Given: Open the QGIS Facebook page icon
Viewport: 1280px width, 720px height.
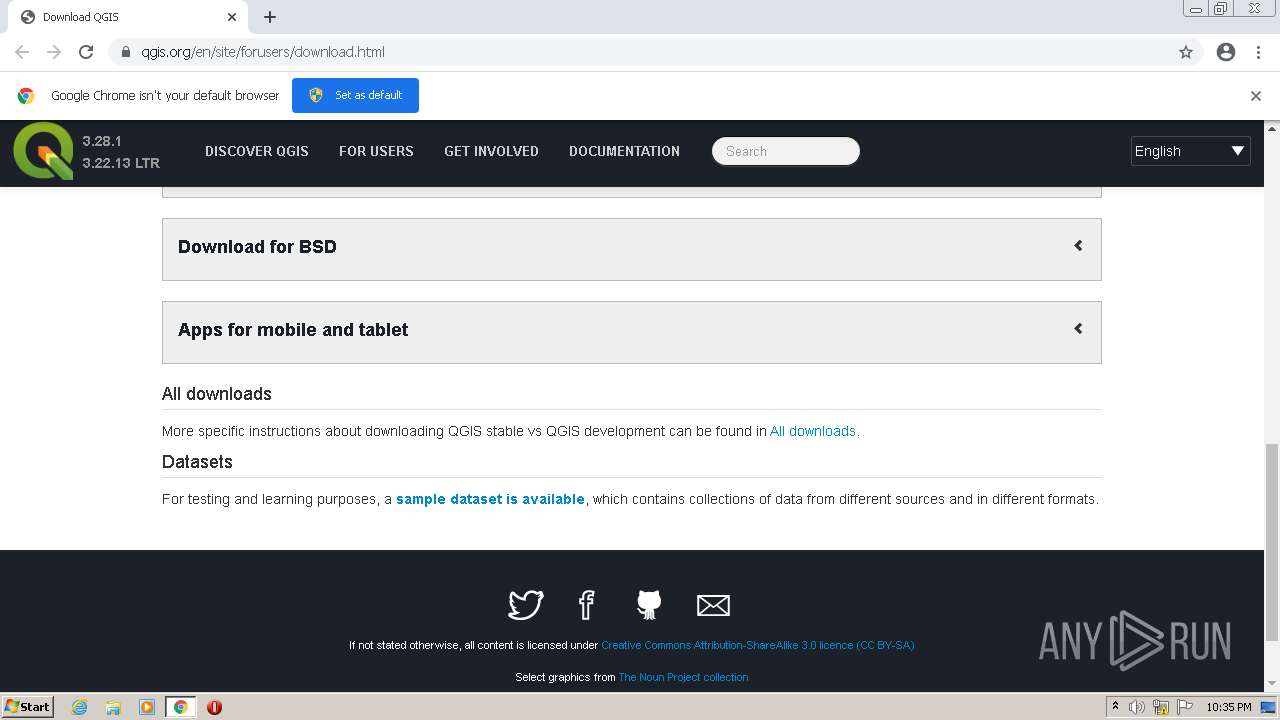Looking at the screenshot, I should (587, 604).
